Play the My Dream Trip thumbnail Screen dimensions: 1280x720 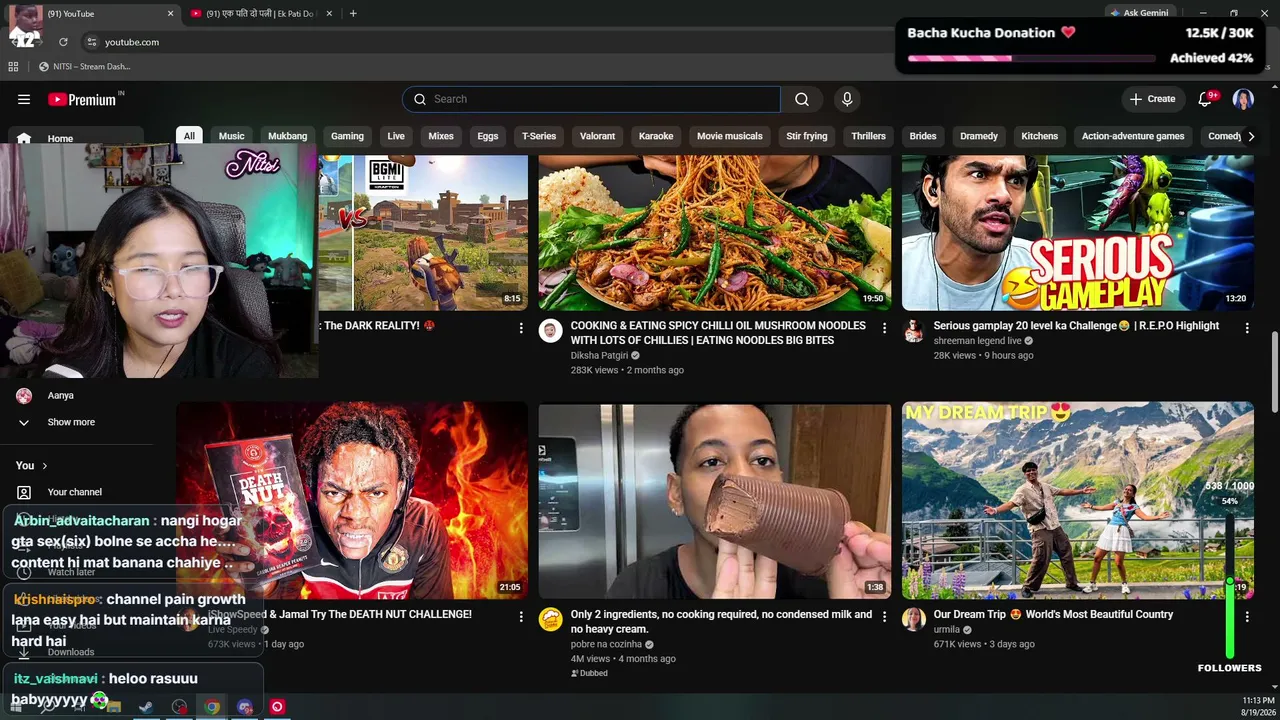1078,501
